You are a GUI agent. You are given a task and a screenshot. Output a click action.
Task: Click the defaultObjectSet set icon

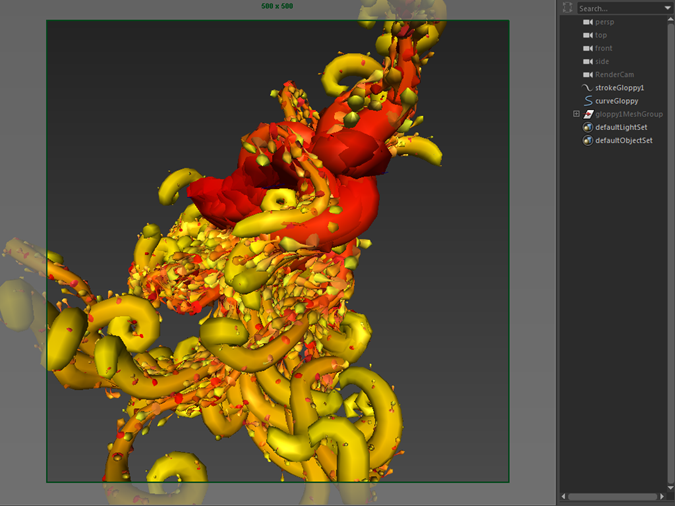coord(588,140)
